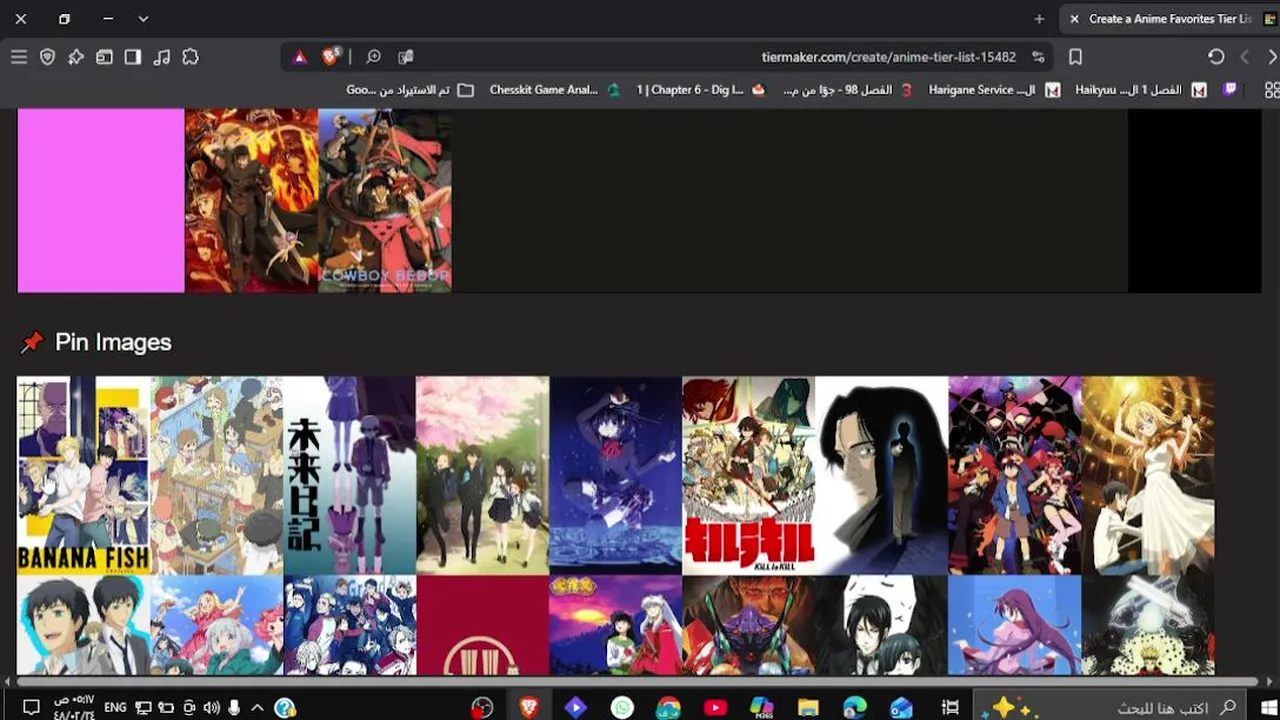Bookmark this page with the bookmark icon
The height and width of the screenshot is (720, 1280).
pyautogui.click(x=1075, y=57)
